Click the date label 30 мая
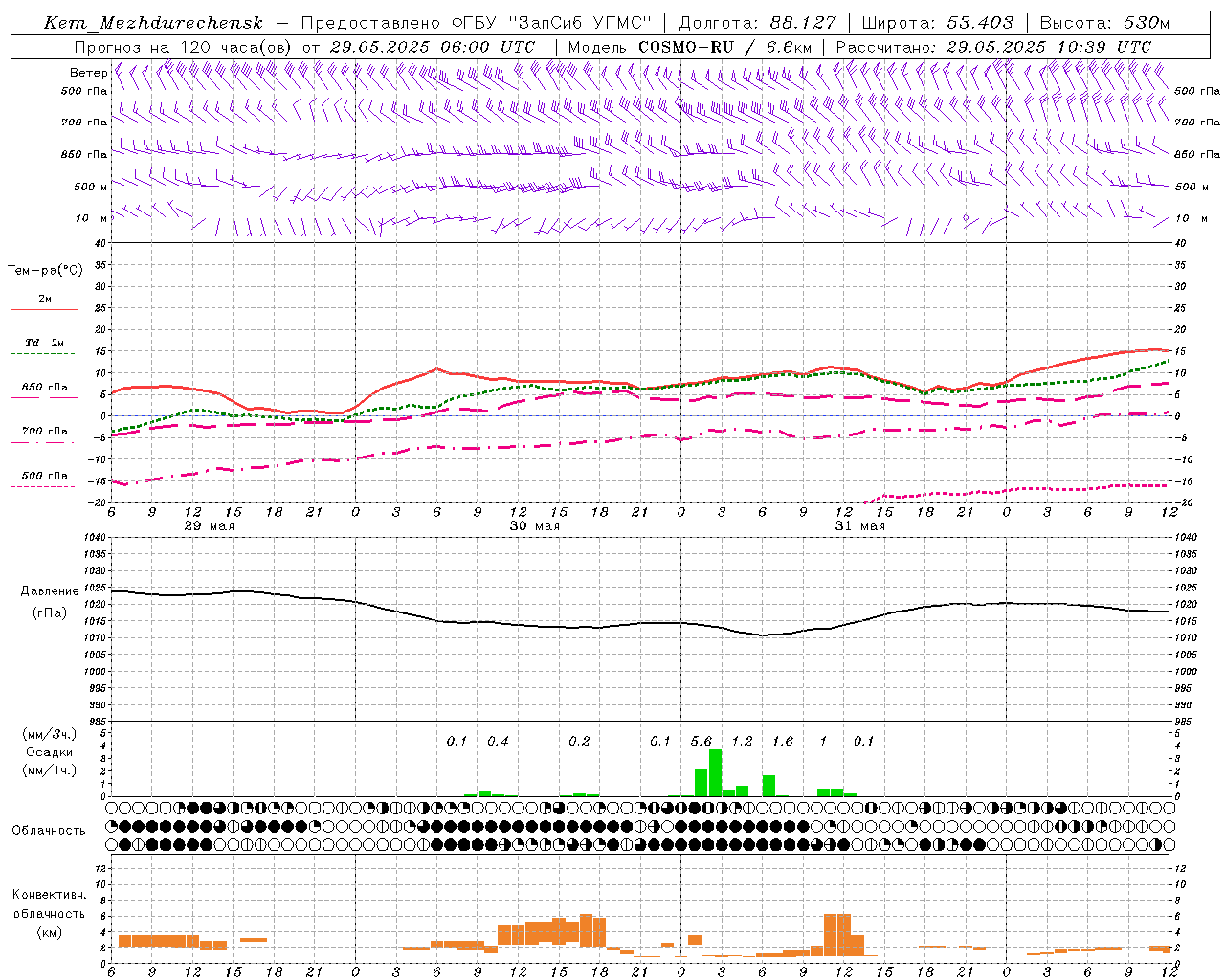Viewport: 1225px width, 980px height. point(534,525)
